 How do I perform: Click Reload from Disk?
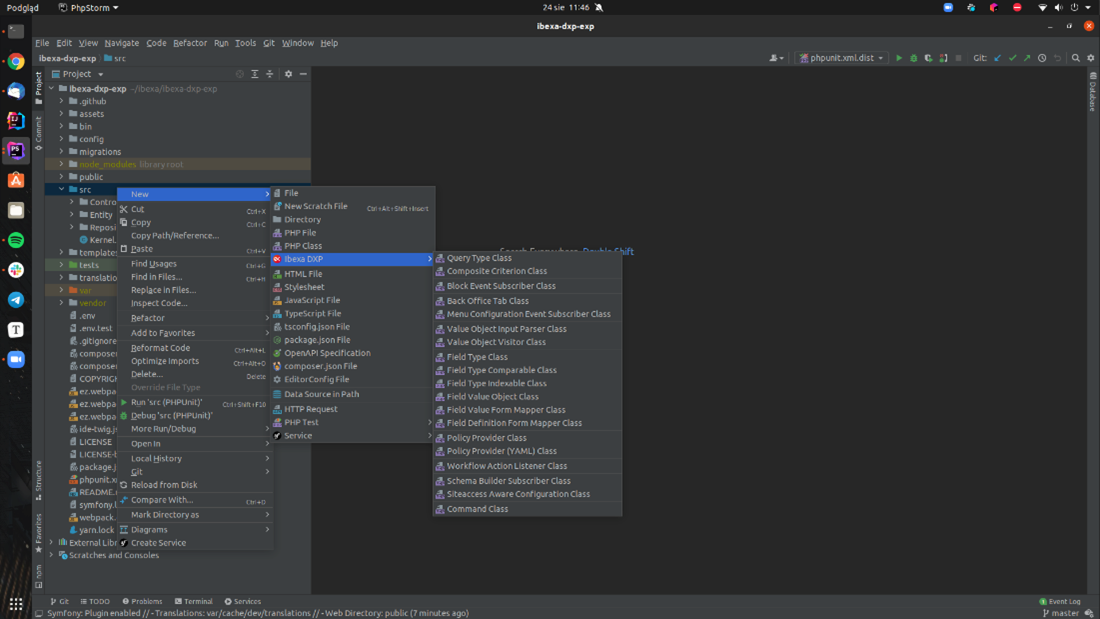(194, 485)
